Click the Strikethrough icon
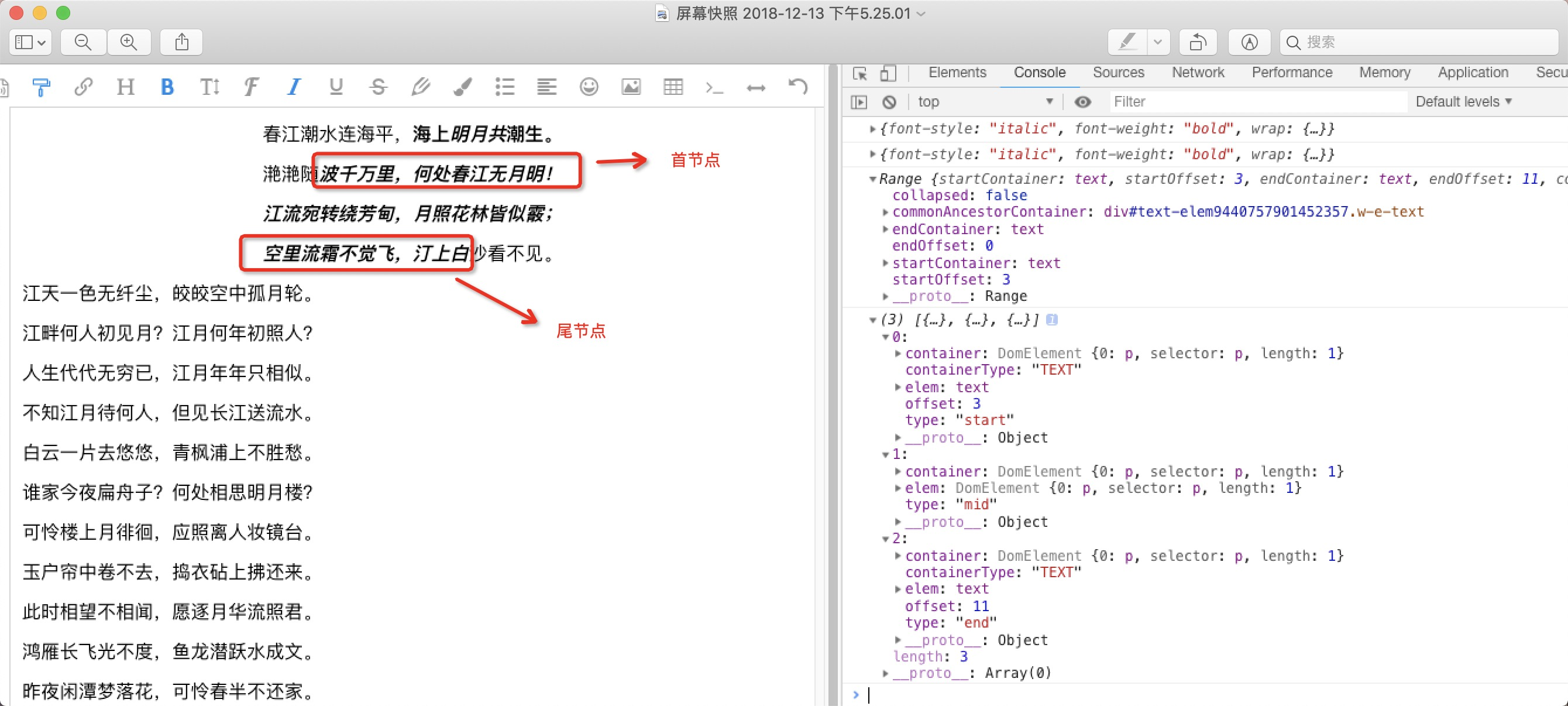This screenshot has width=1568, height=706. (378, 87)
